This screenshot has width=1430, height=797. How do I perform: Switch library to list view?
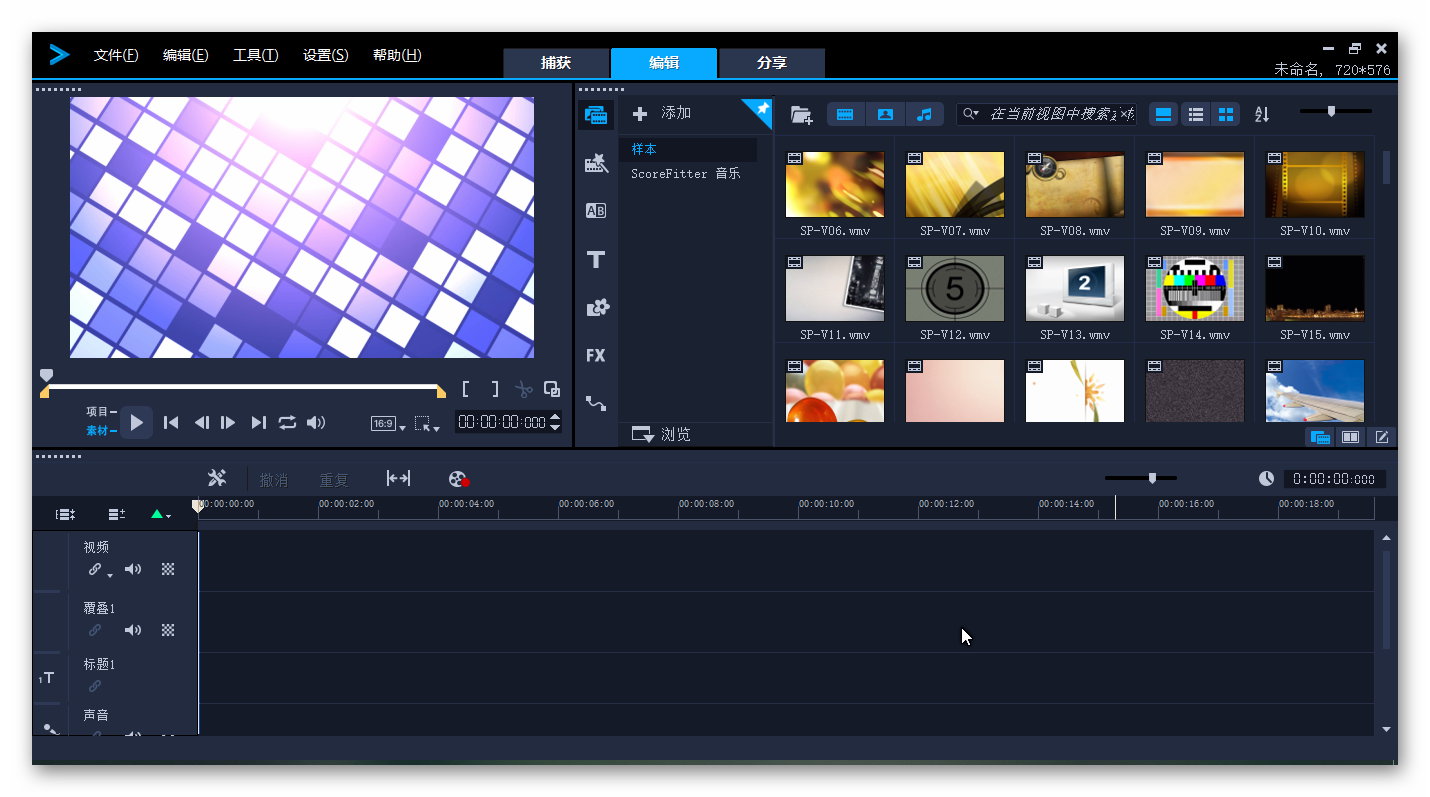pos(1195,114)
